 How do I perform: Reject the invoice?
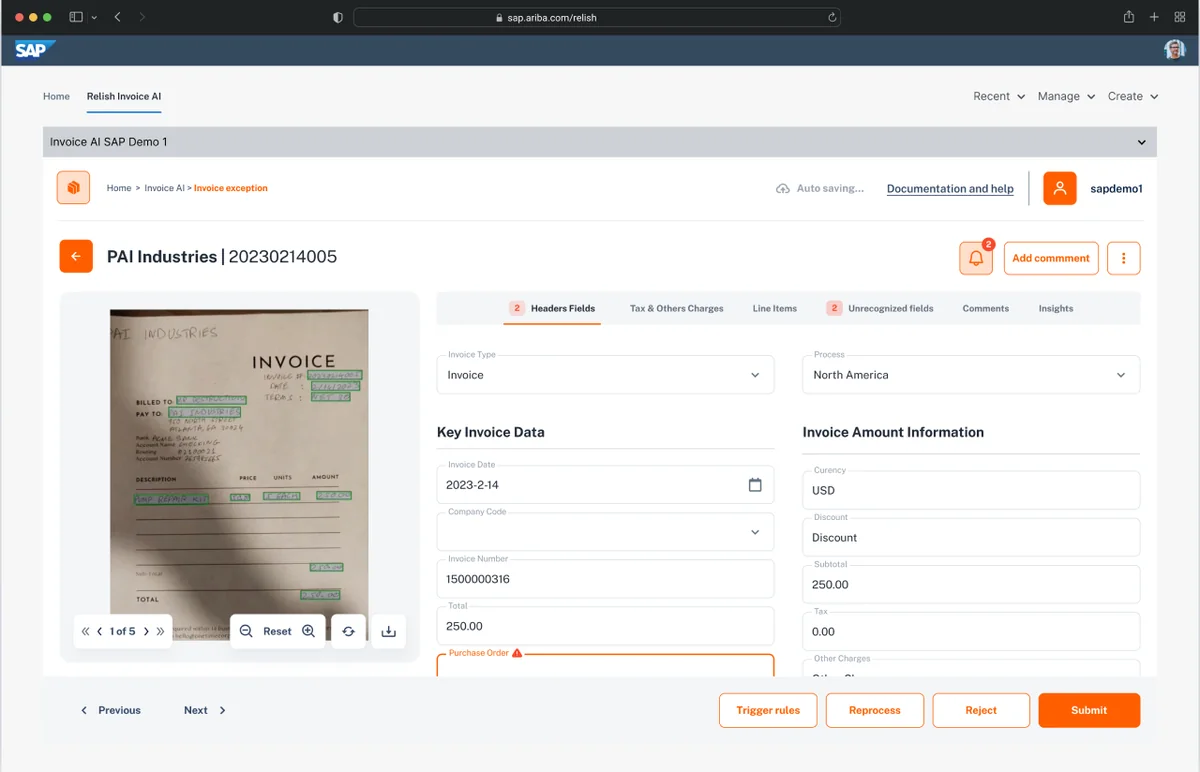pyautogui.click(x=981, y=710)
